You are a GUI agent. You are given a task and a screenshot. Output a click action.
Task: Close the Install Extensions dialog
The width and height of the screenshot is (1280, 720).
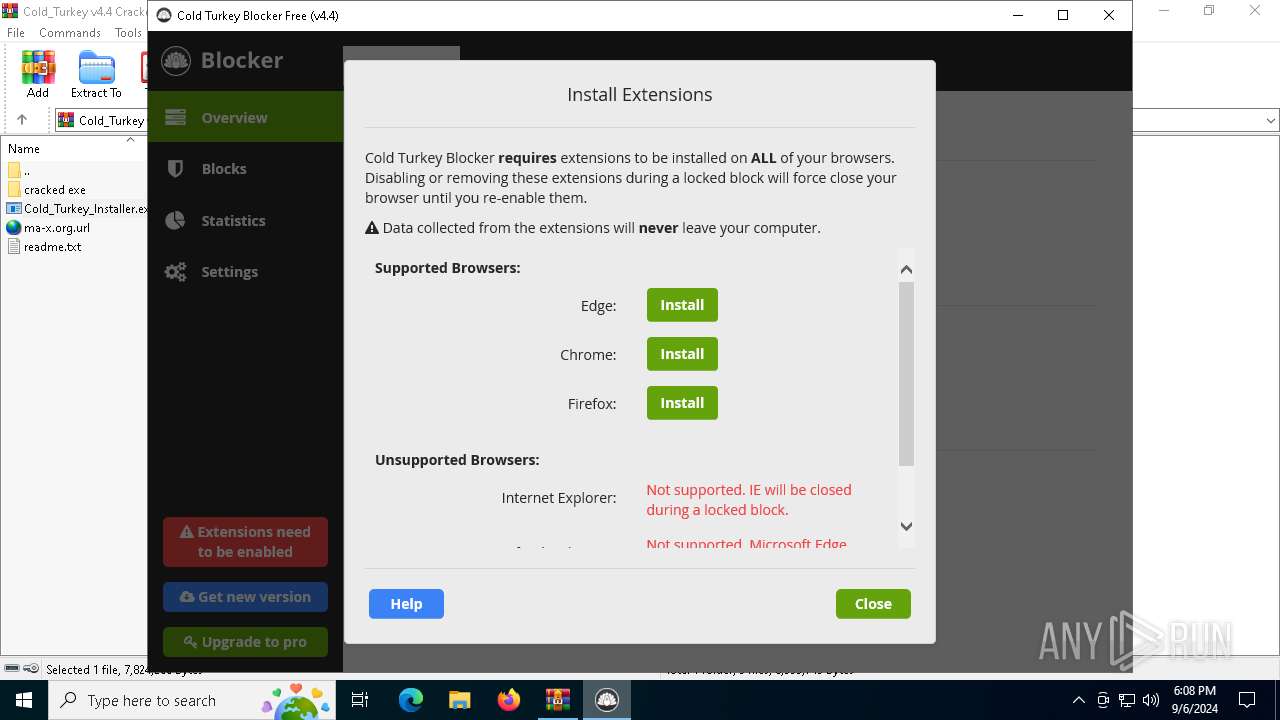pyautogui.click(x=873, y=604)
